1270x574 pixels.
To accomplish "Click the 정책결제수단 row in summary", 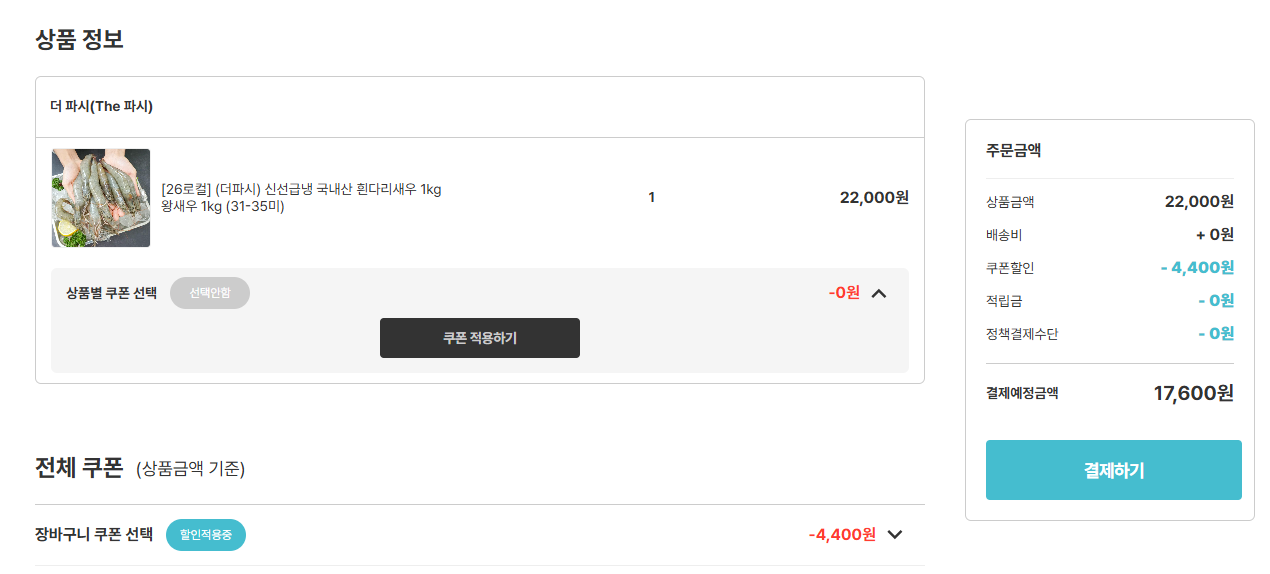I will pos(1110,334).
